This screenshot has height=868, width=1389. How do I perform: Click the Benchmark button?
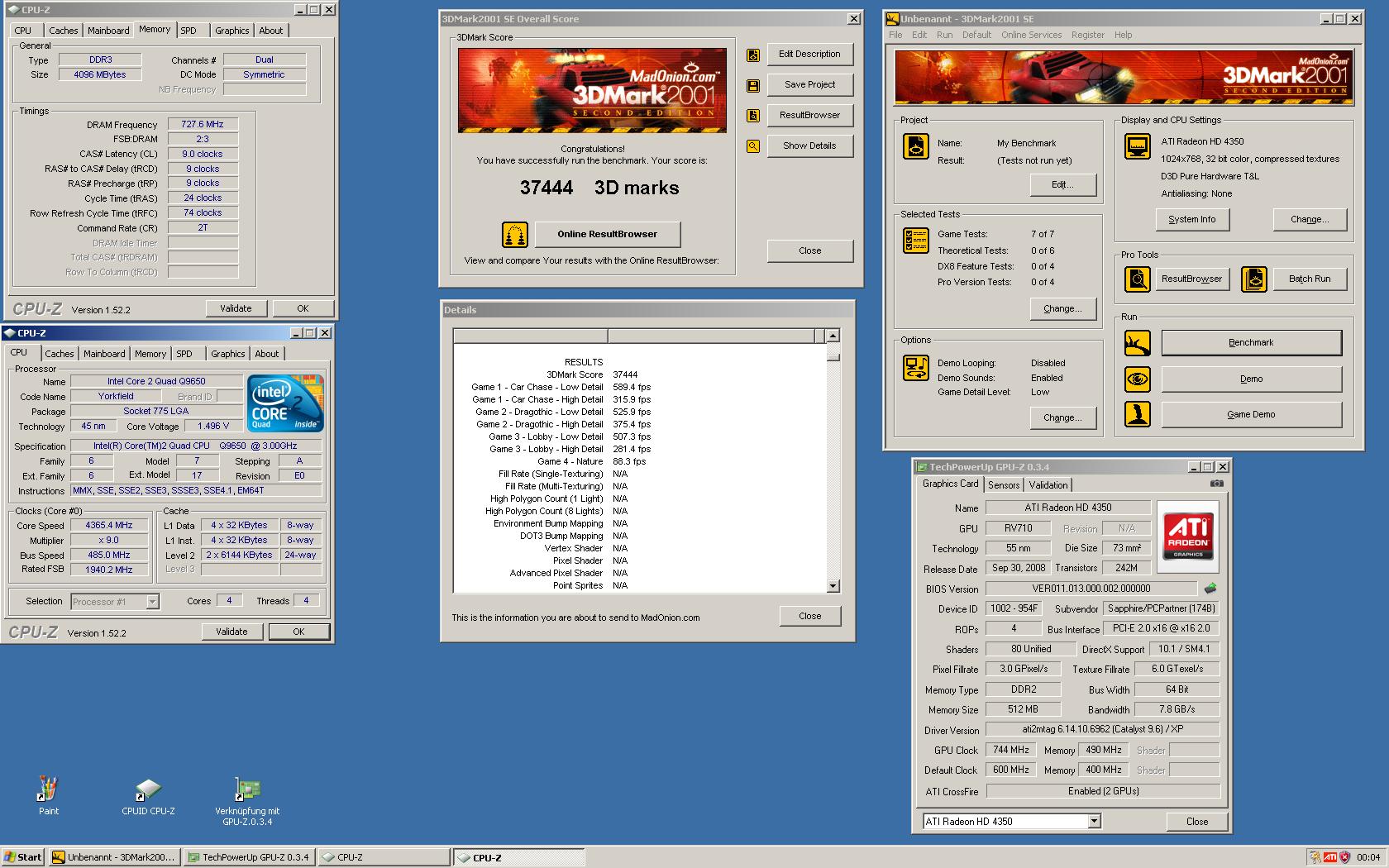click(1252, 343)
